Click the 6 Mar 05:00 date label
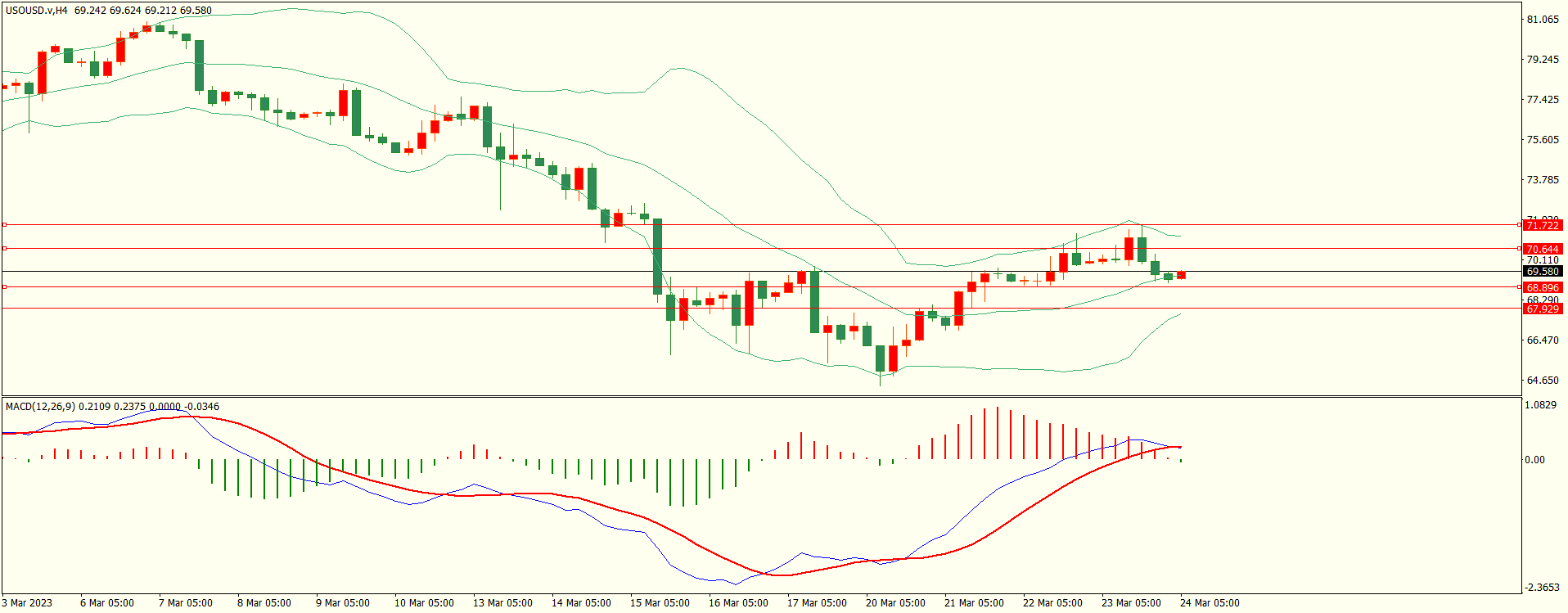 107,603
